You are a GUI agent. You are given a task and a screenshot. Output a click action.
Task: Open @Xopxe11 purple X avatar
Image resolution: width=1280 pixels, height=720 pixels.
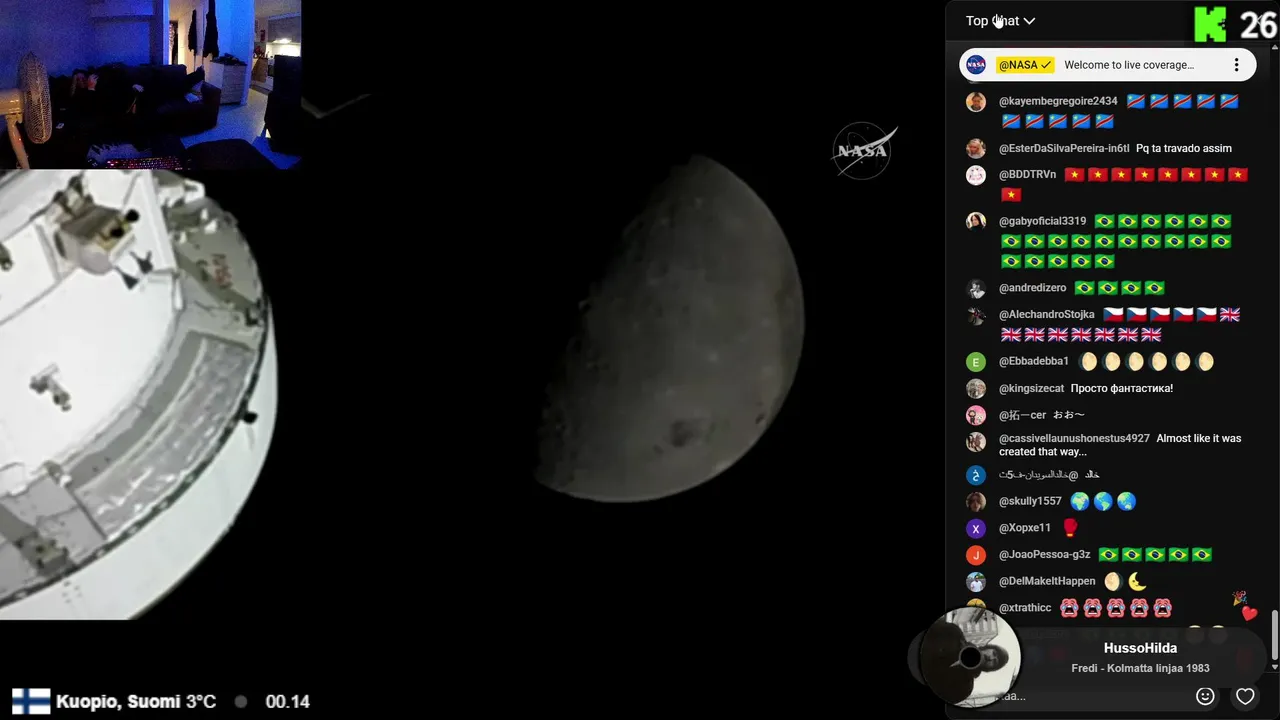click(976, 528)
